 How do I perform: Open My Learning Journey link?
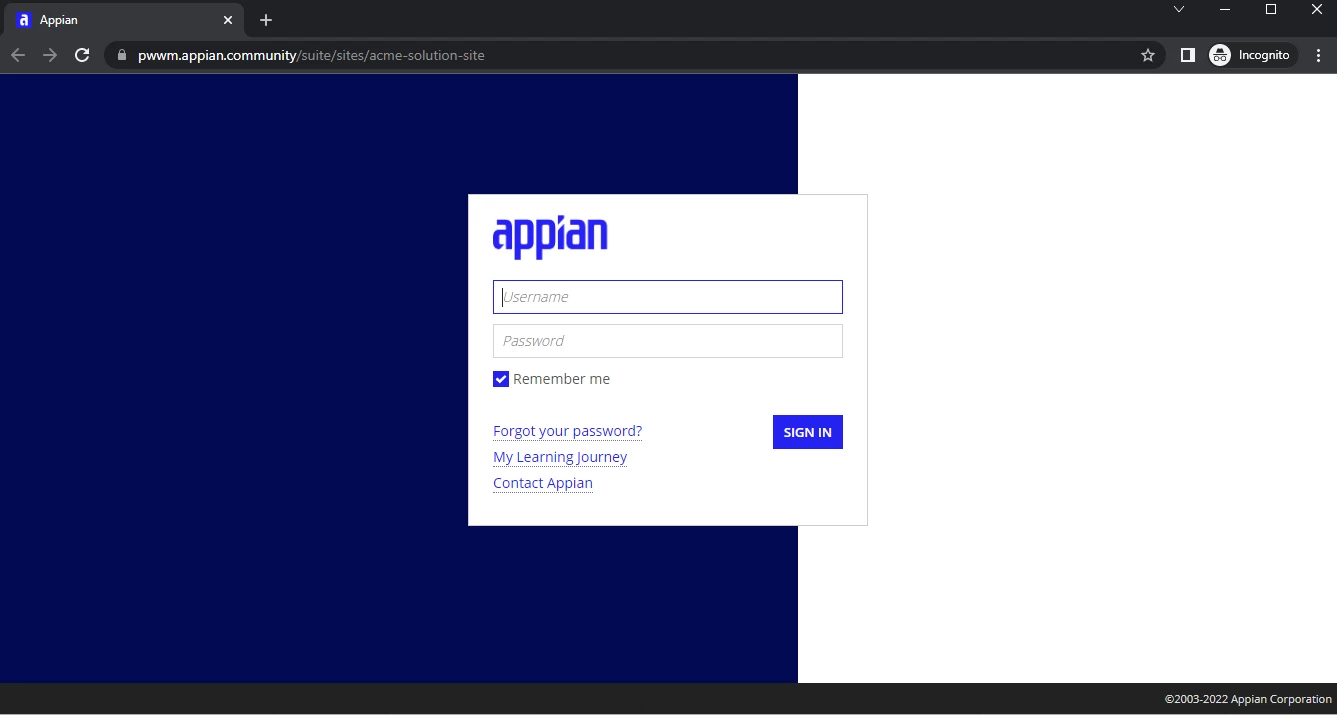coord(560,457)
